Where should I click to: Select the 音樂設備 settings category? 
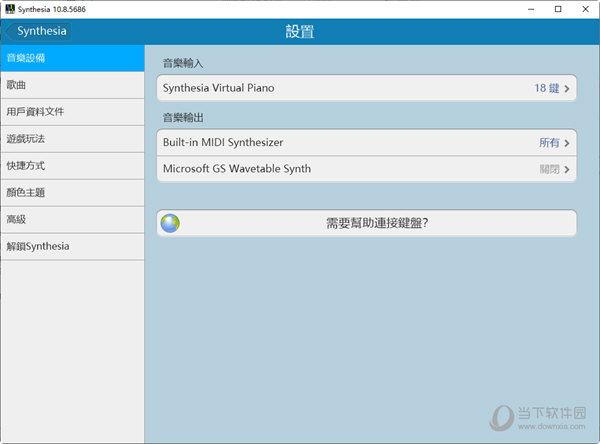point(72,58)
